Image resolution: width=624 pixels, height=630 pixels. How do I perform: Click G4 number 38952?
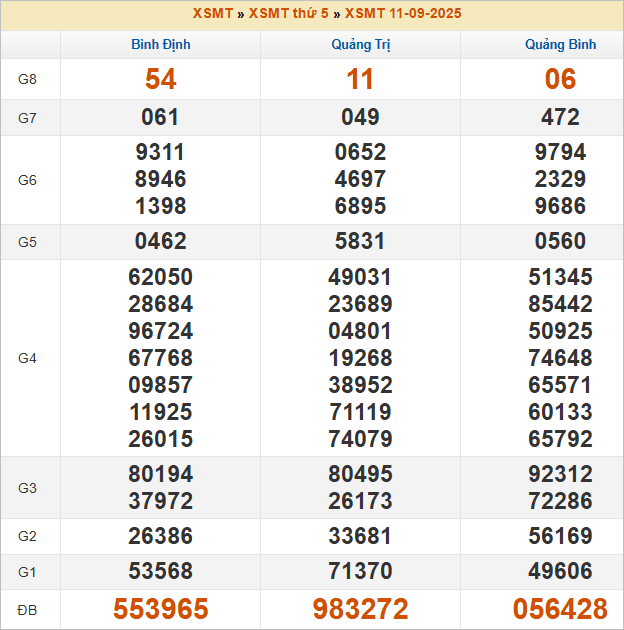pos(360,385)
